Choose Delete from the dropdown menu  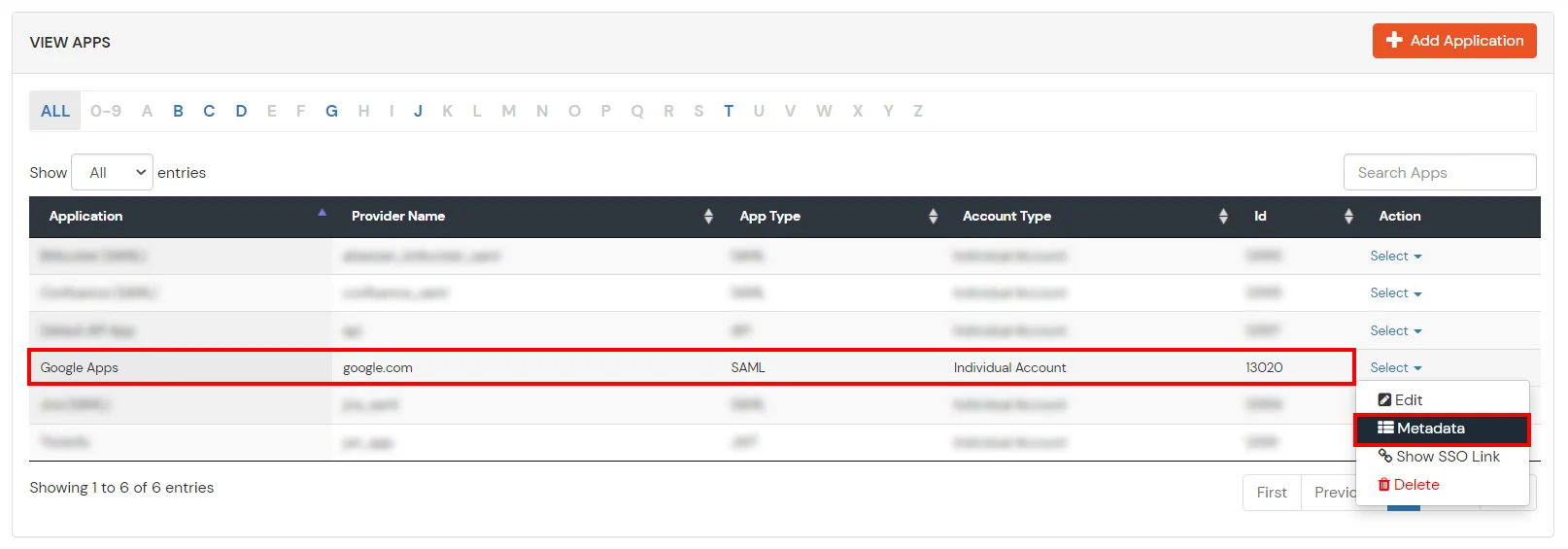click(x=1443, y=484)
